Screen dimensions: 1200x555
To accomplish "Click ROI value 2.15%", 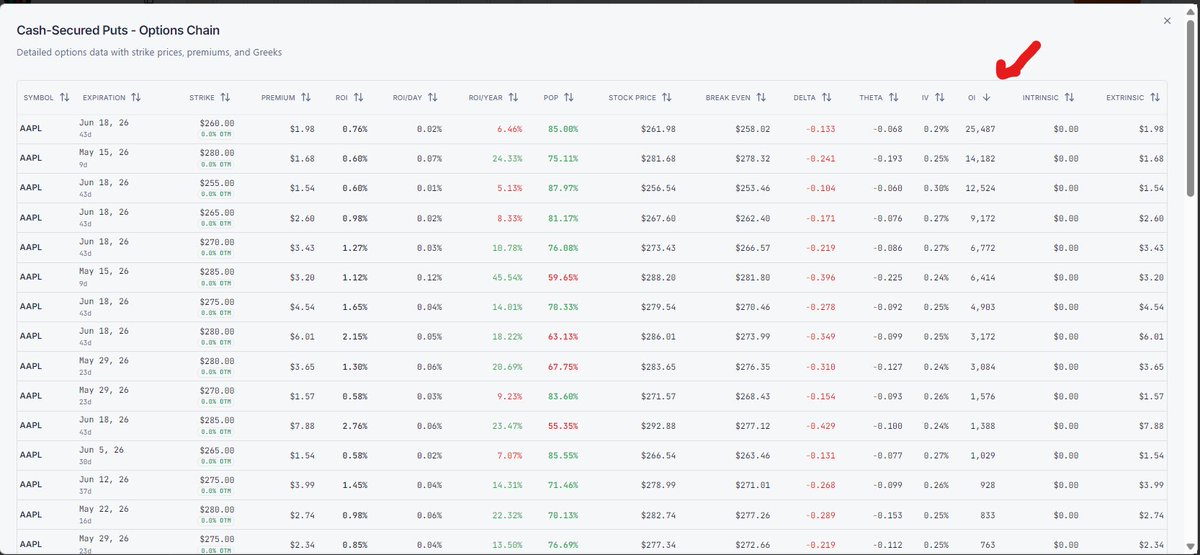I will (355, 337).
